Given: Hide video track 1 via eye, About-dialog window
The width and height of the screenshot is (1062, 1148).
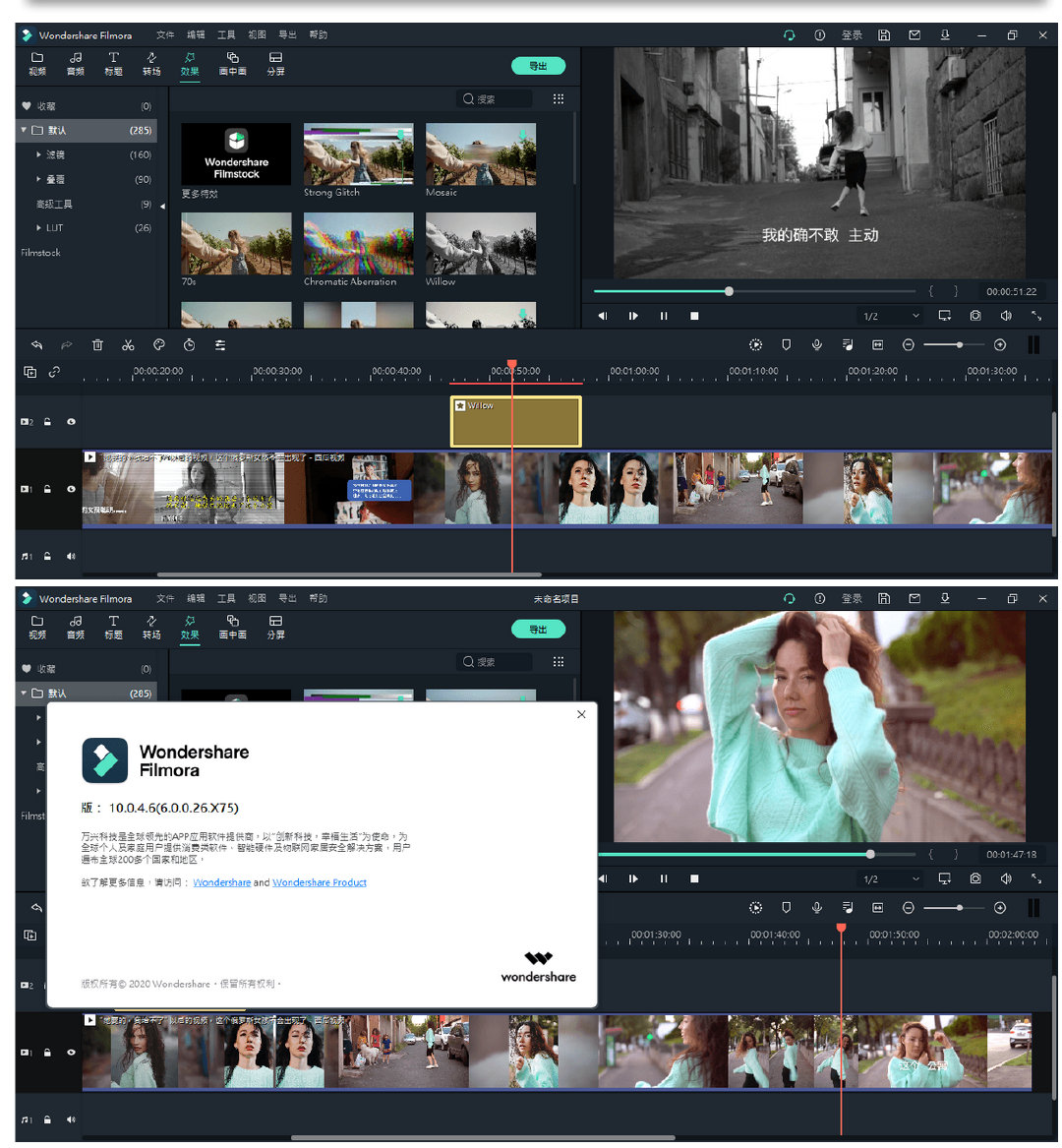Looking at the screenshot, I should click(x=71, y=1053).
